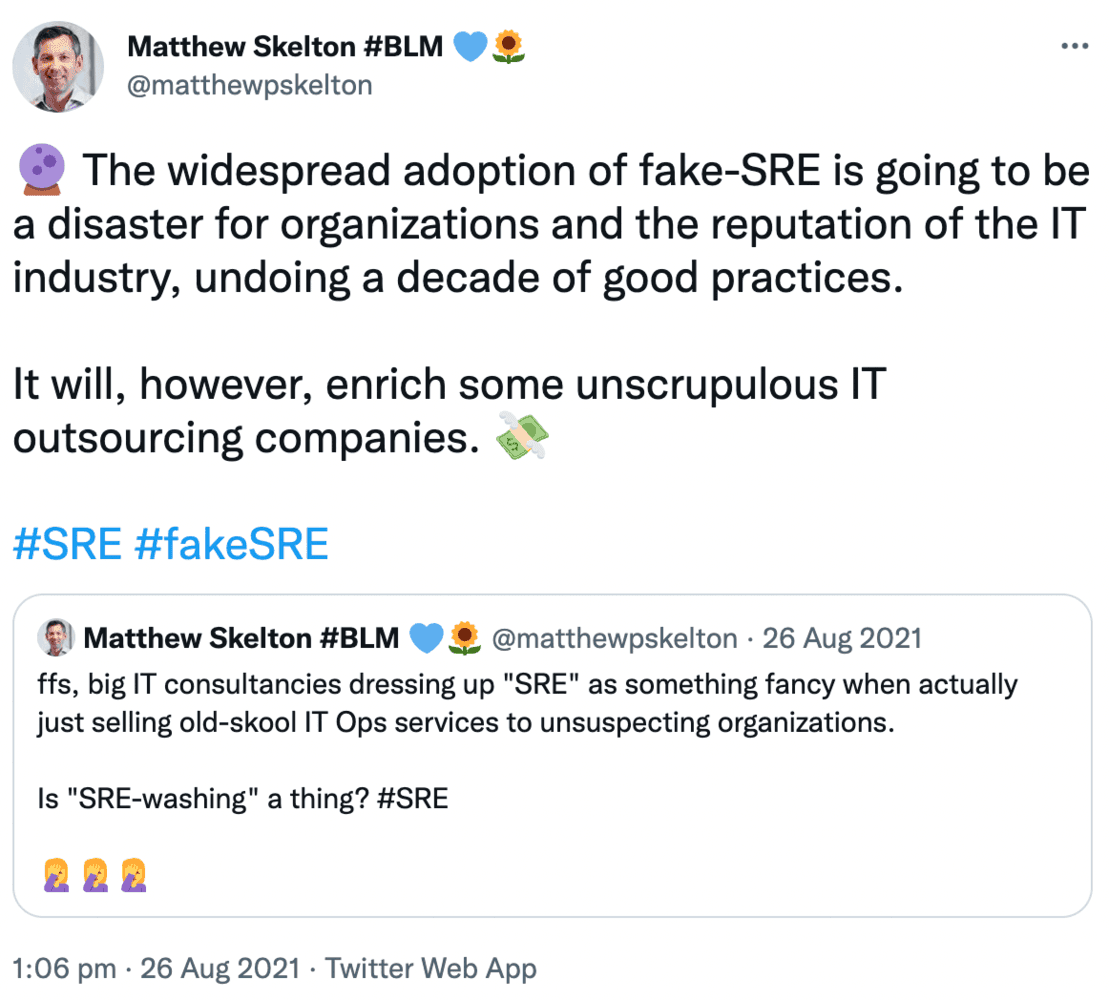This screenshot has width=1109, height=1000.
Task: Click the sunflower emoji in header
Action: pos(508,47)
